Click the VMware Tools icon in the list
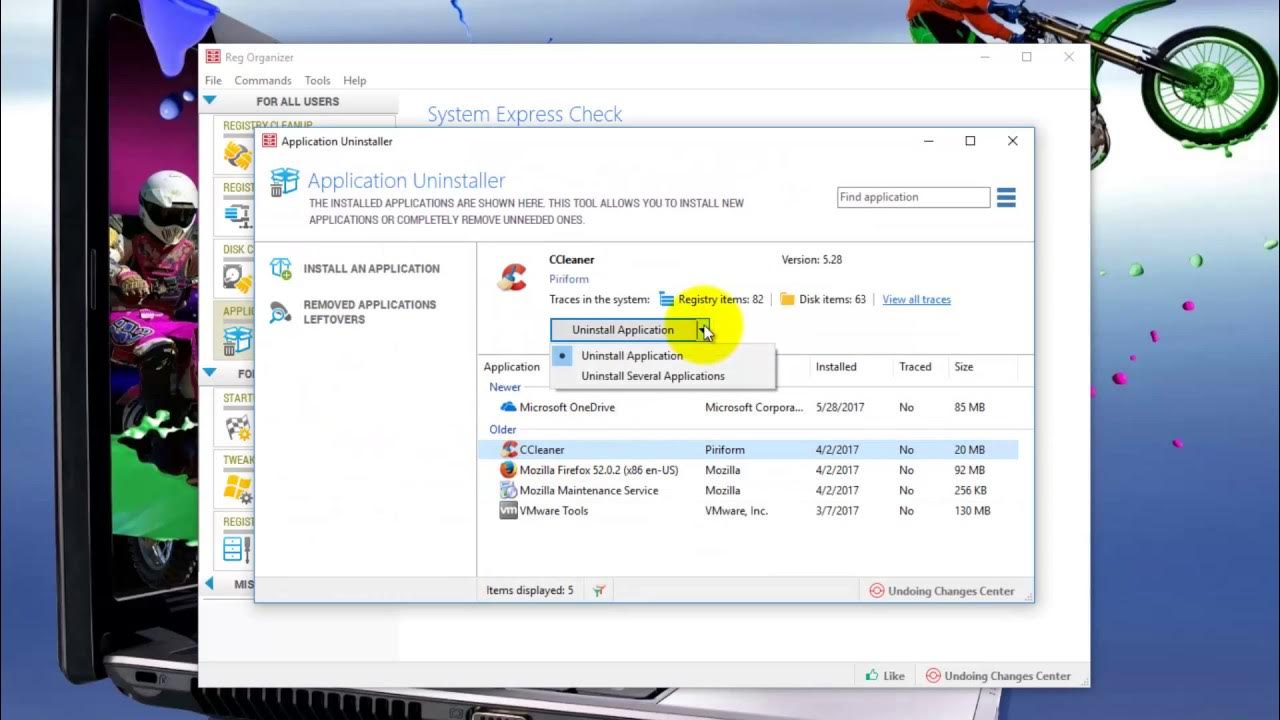Screen dimensions: 1280x720 pyautogui.click(x=508, y=511)
